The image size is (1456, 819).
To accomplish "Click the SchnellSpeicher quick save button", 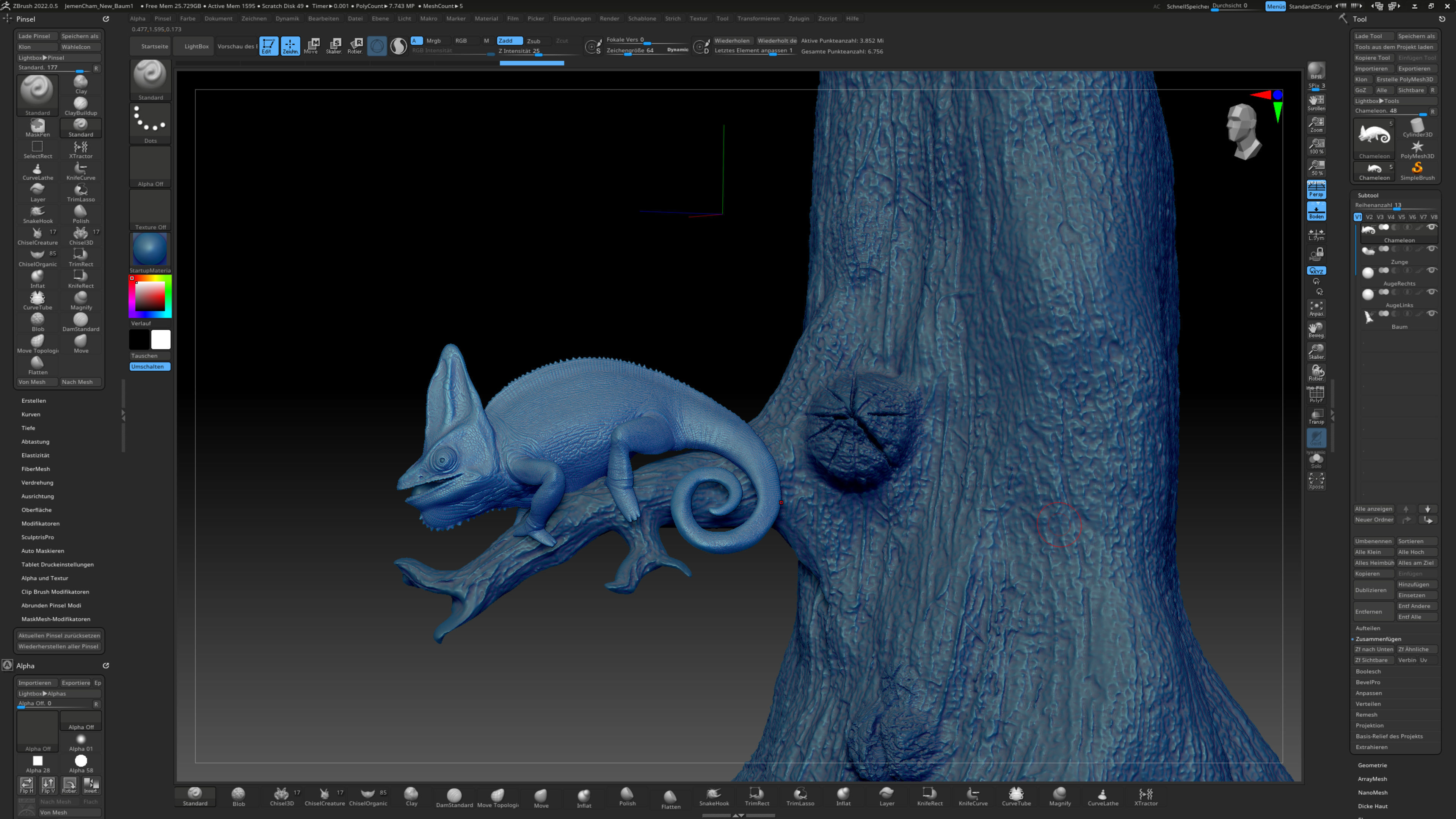I will 1187,6.
